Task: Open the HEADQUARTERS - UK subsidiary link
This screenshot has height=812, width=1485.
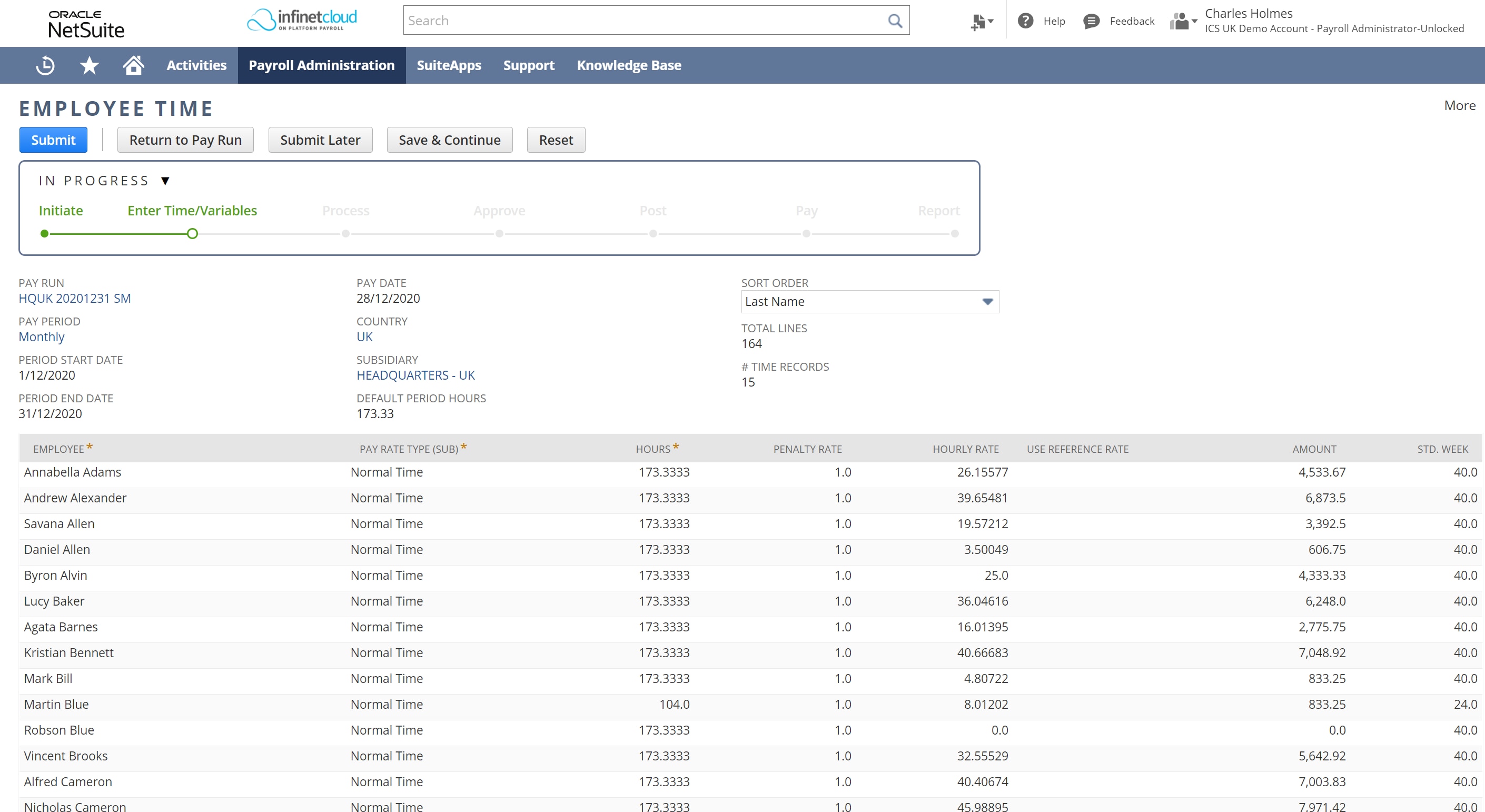Action: pos(415,375)
